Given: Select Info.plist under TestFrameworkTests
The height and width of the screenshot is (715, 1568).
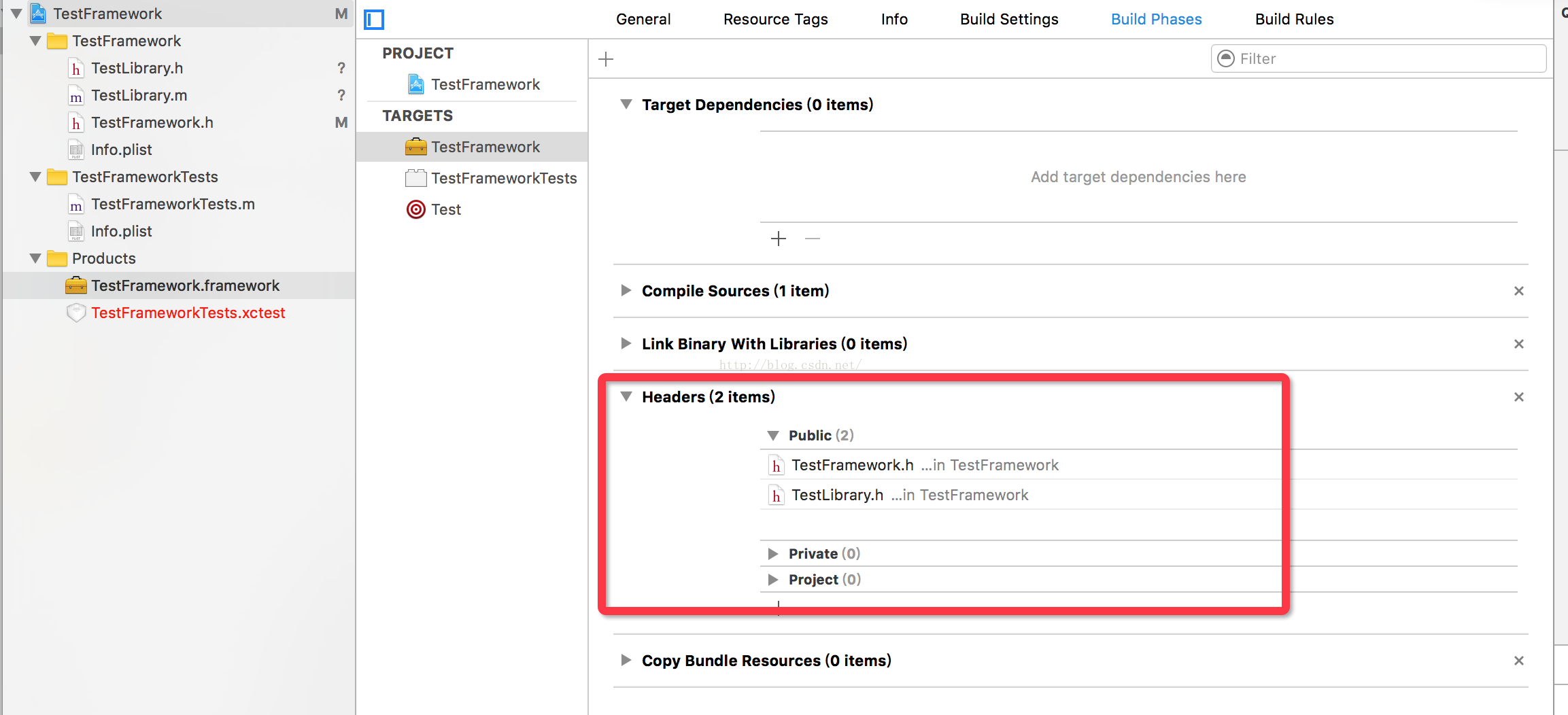Looking at the screenshot, I should point(121,231).
